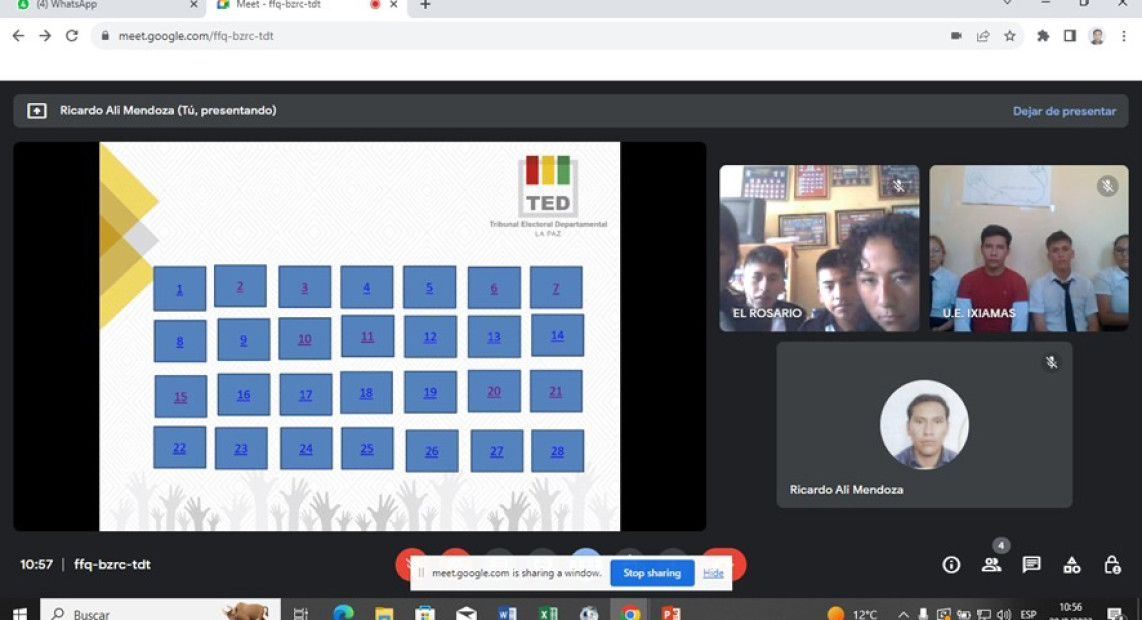Open the participants panel showing 4 people
This screenshot has width=1142, height=620.
coord(991,564)
